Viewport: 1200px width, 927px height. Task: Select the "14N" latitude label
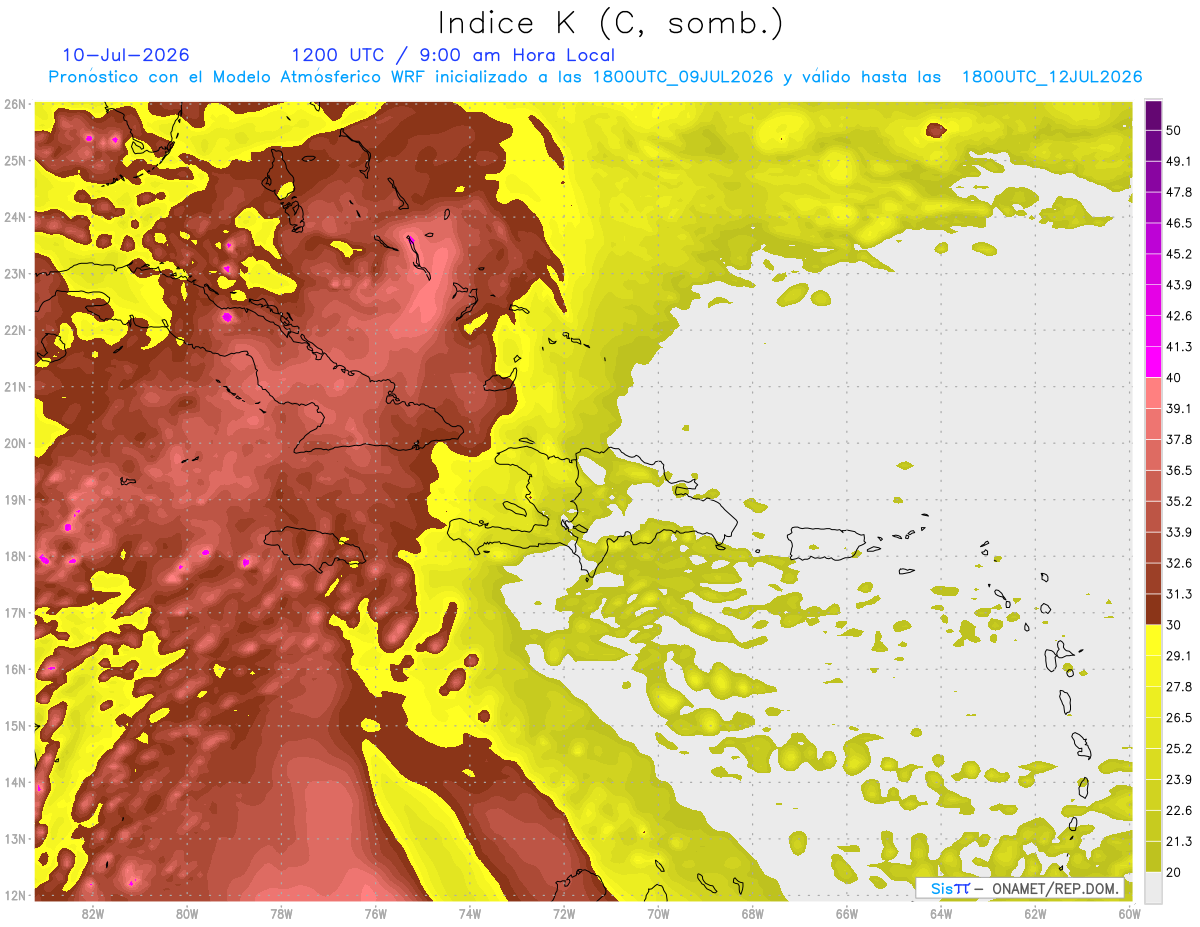(x=14, y=782)
